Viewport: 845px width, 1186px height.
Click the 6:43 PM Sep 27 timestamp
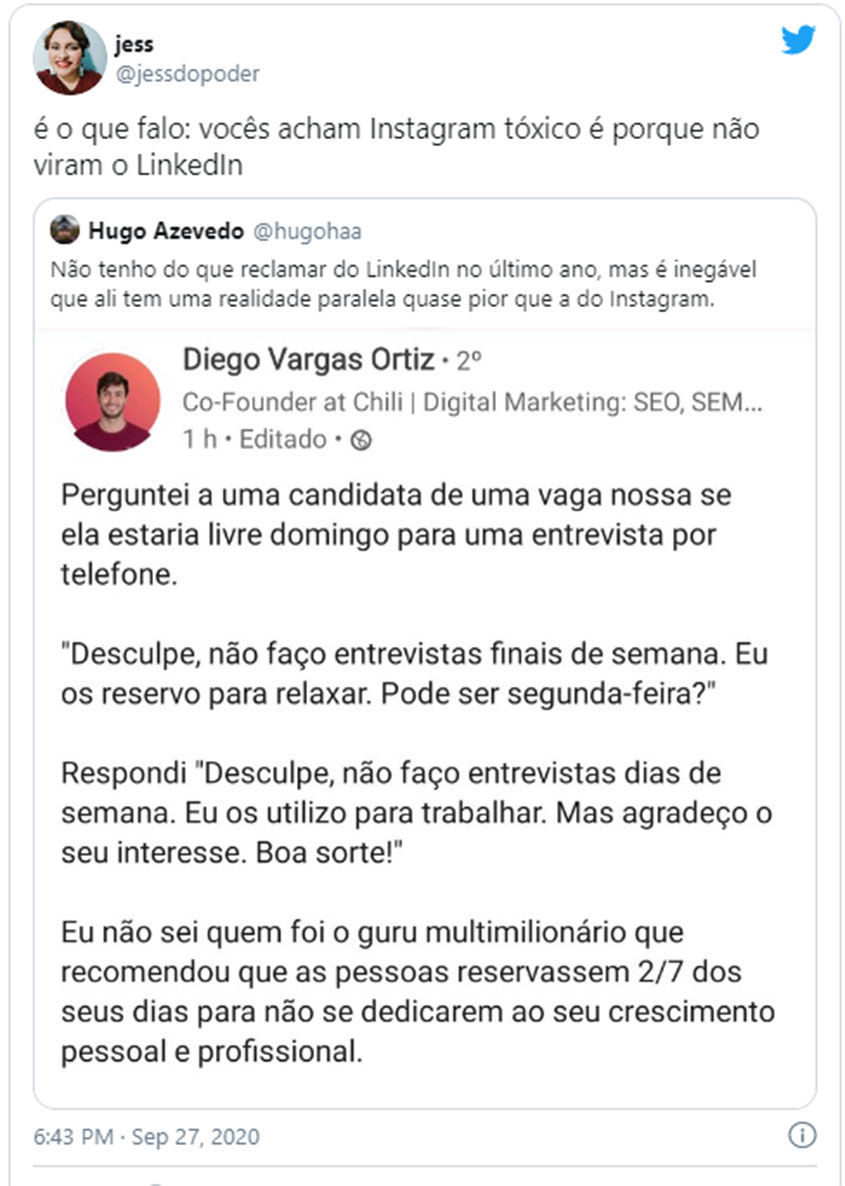pos(146,1137)
